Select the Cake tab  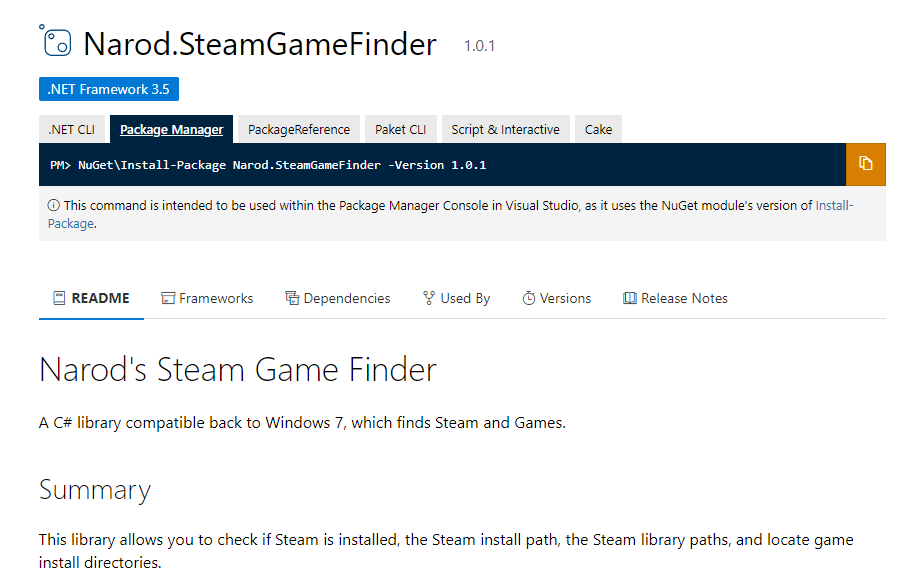click(598, 129)
